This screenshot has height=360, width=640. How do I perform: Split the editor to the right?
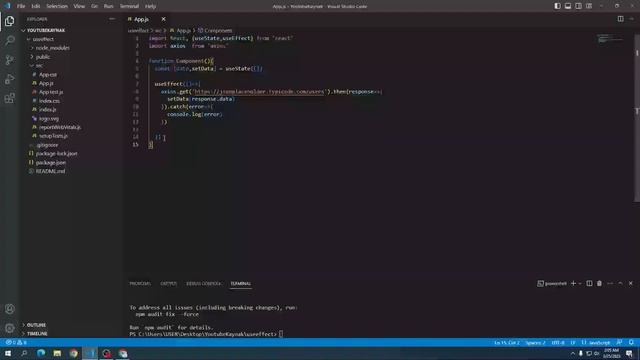(x=620, y=19)
